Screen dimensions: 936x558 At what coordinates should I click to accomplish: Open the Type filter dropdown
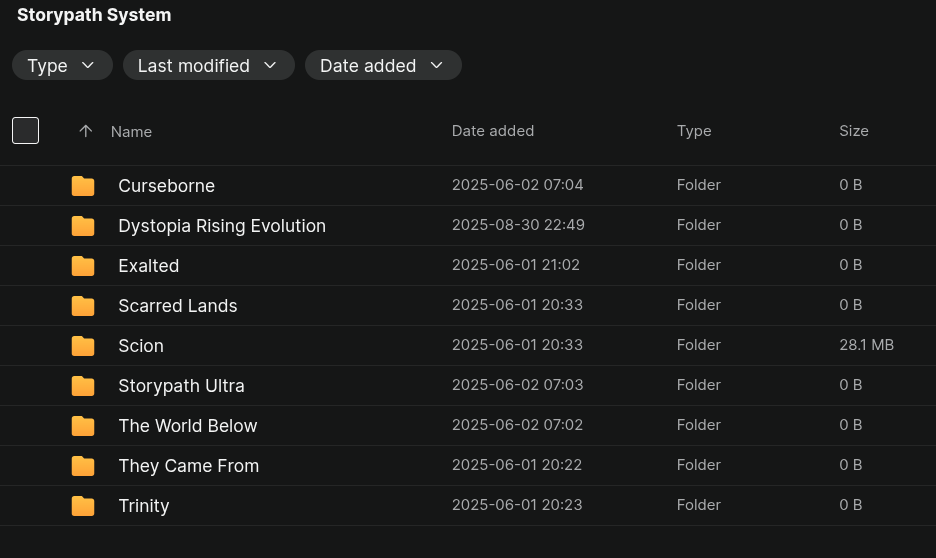coord(62,65)
